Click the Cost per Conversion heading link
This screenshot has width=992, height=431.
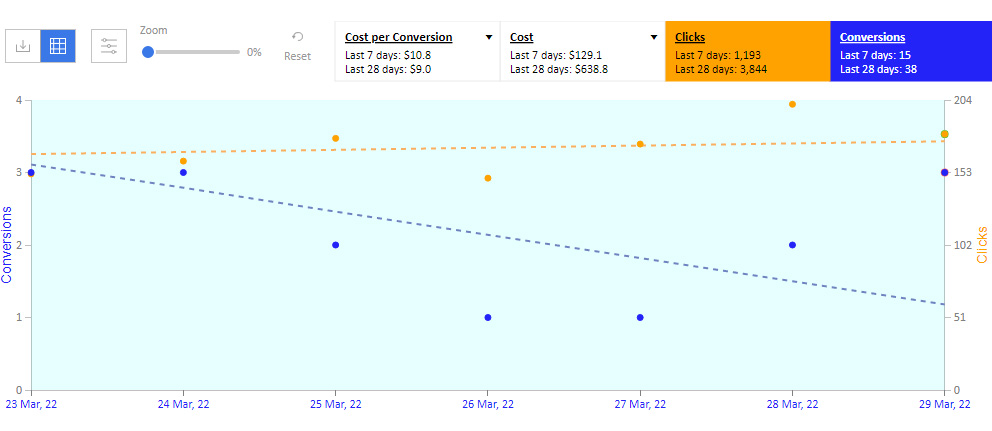[399, 37]
